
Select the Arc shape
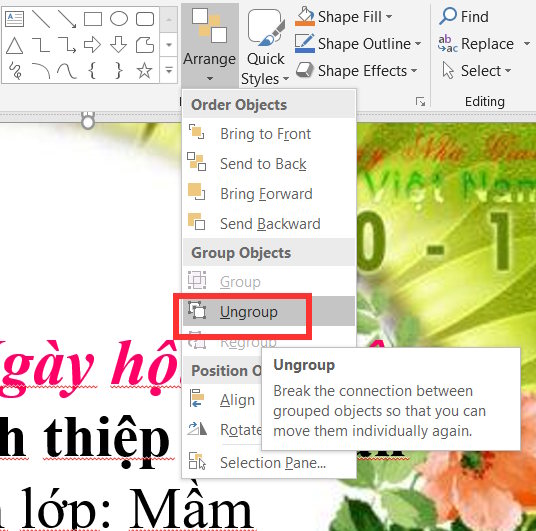click(x=41, y=71)
